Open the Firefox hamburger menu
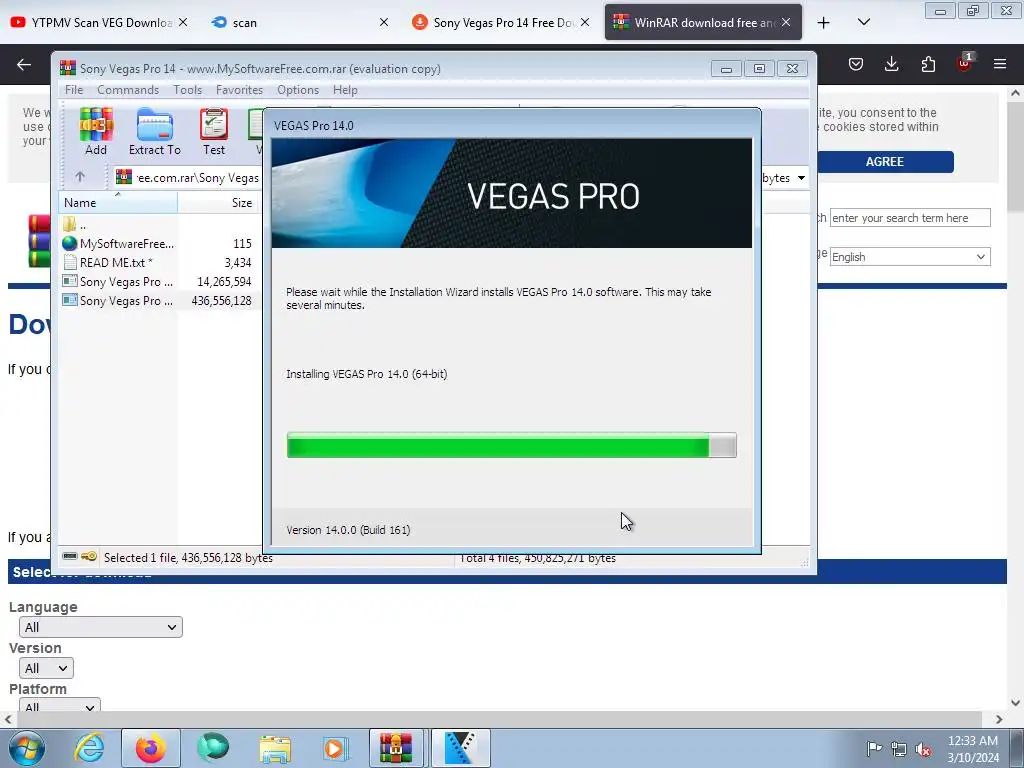The height and width of the screenshot is (768, 1024). coord(1000,64)
